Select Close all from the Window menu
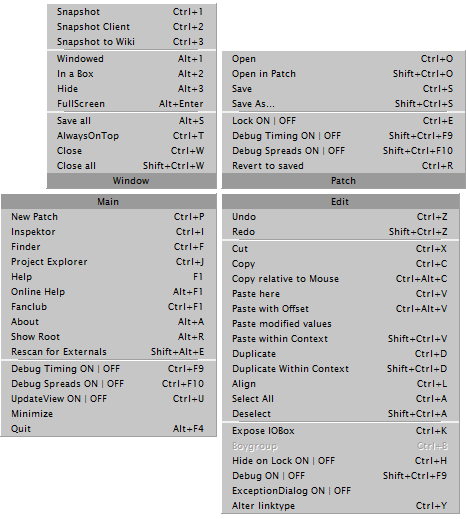 (x=132, y=166)
